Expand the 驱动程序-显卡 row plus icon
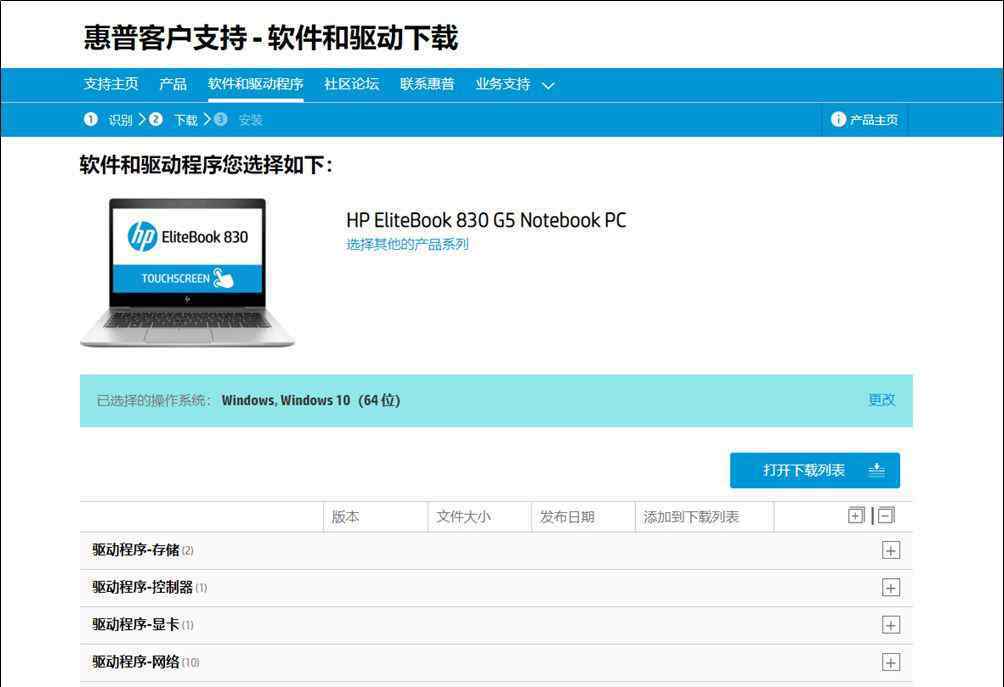This screenshot has height=687, width=1004. [x=891, y=624]
